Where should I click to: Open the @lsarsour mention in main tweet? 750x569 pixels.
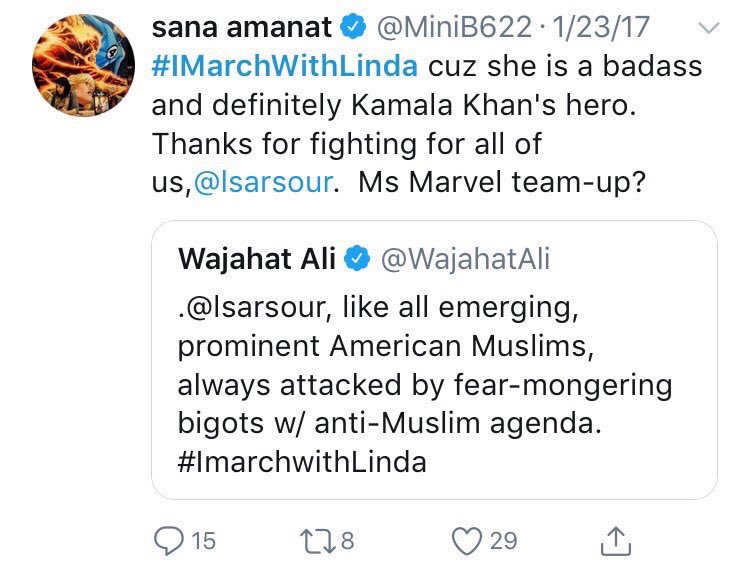(x=265, y=184)
